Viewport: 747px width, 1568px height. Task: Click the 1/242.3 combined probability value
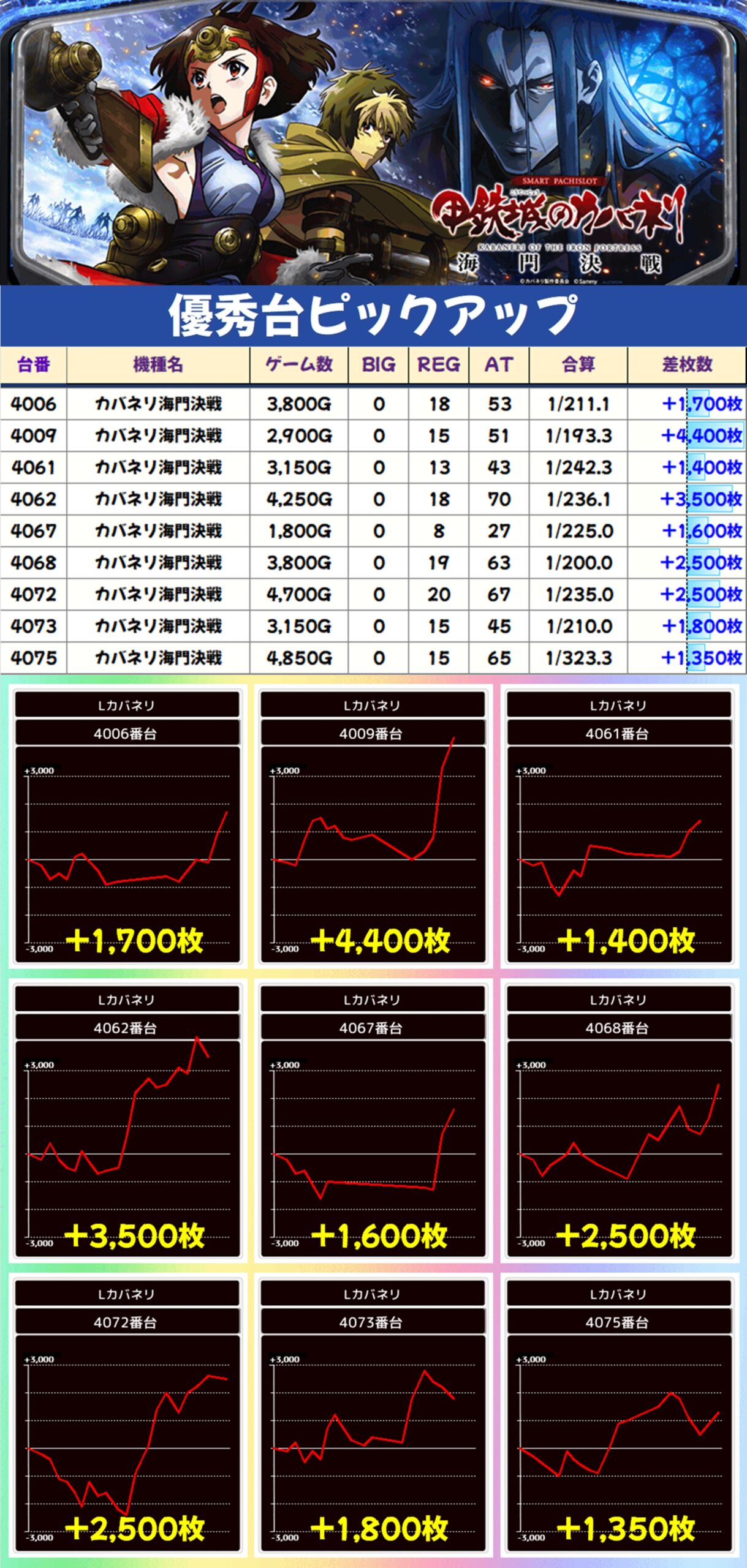point(578,468)
